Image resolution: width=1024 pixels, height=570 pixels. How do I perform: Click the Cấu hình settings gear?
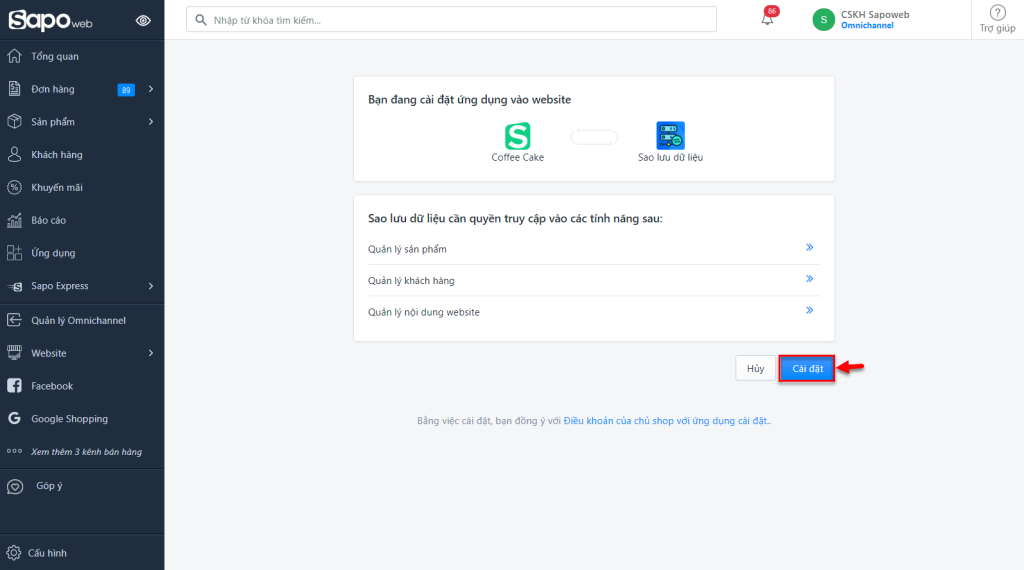[14, 553]
